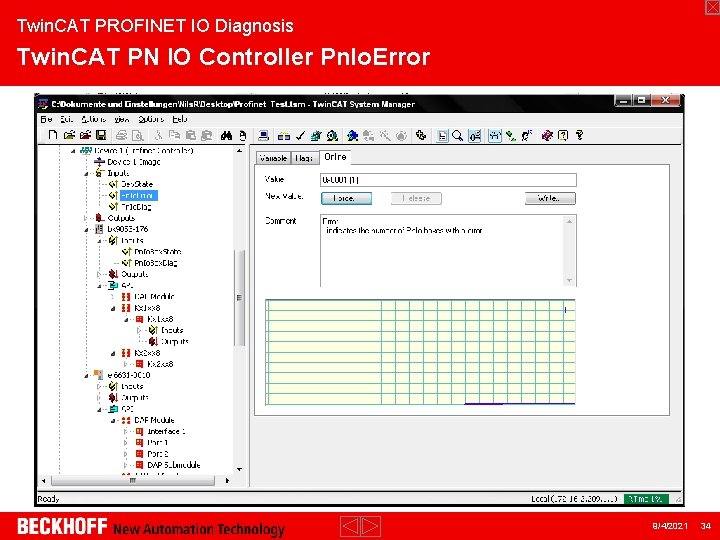Image resolution: width=720 pixels, height=540 pixels.
Task: Click the purple toolbar icon left of help
Action: tap(547, 135)
